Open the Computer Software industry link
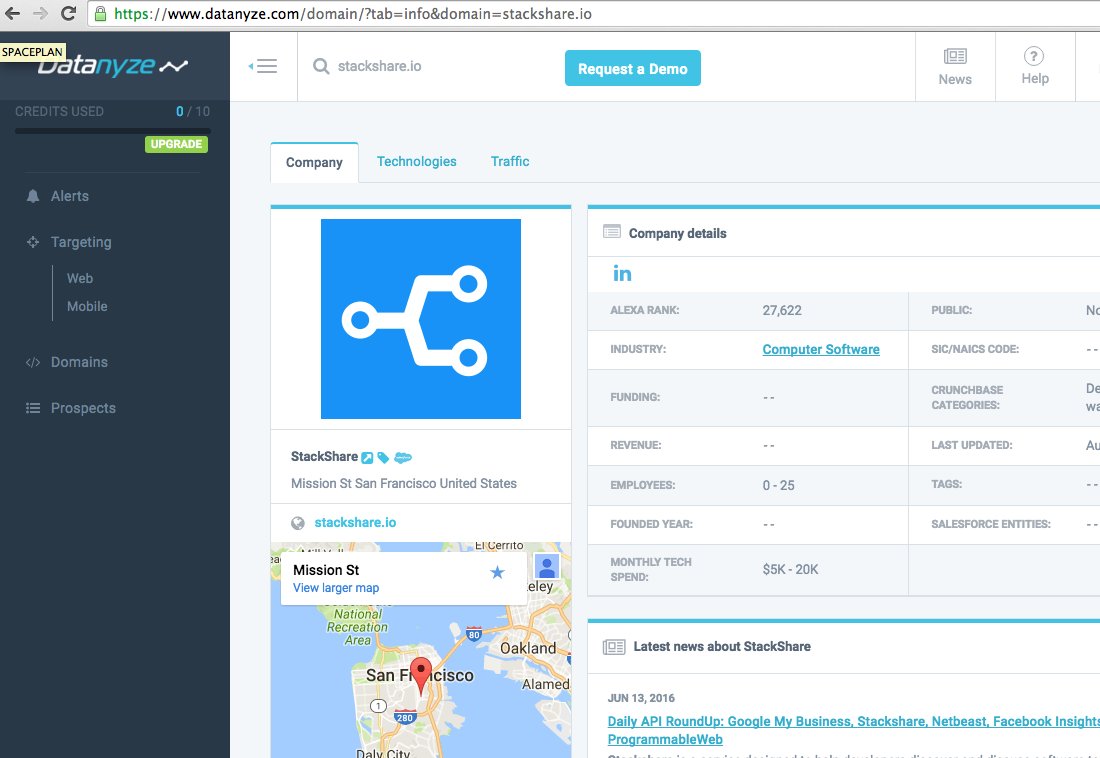The width and height of the screenshot is (1100, 758). (821, 349)
